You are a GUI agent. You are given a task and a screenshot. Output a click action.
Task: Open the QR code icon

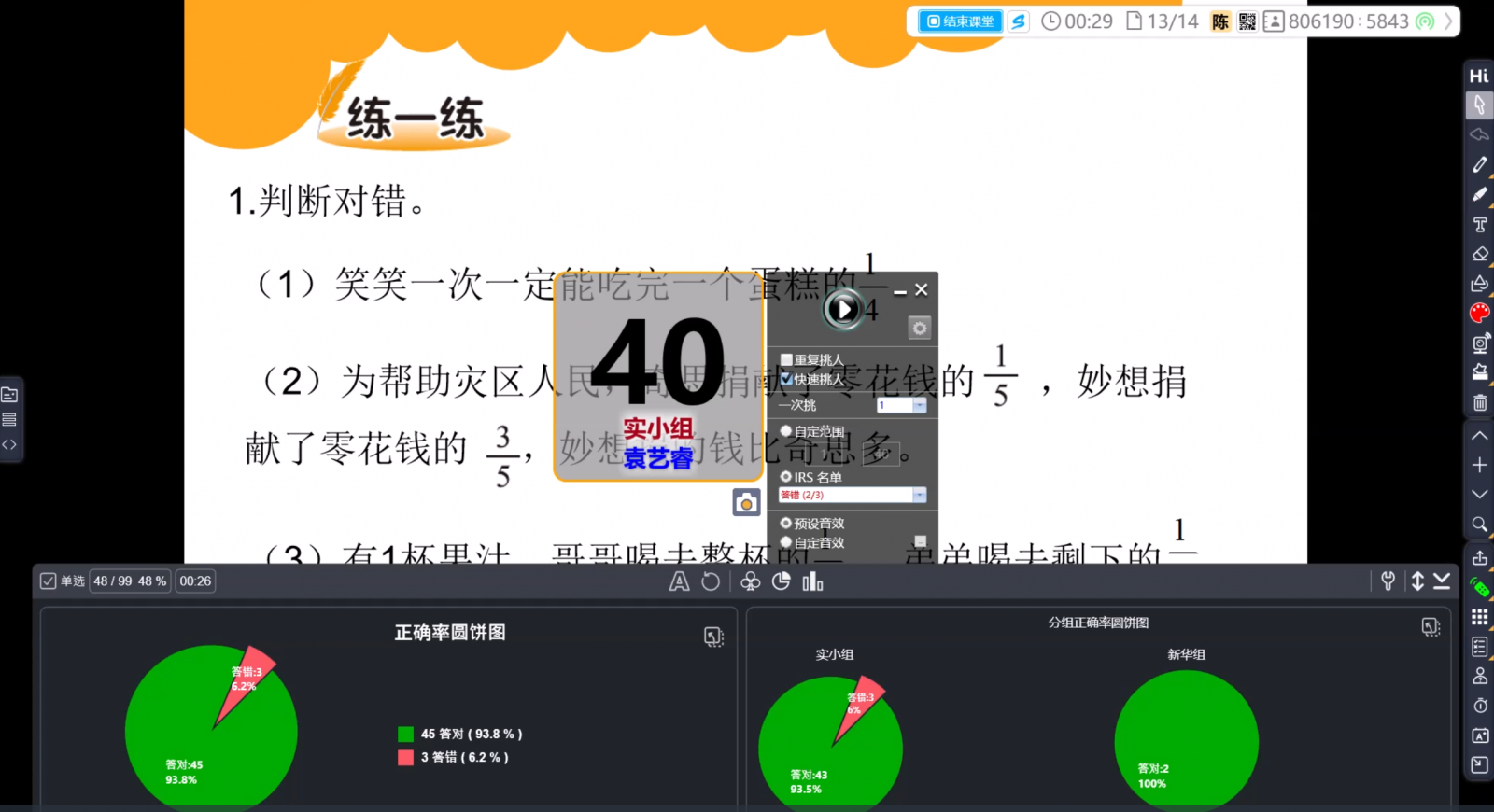(1247, 21)
